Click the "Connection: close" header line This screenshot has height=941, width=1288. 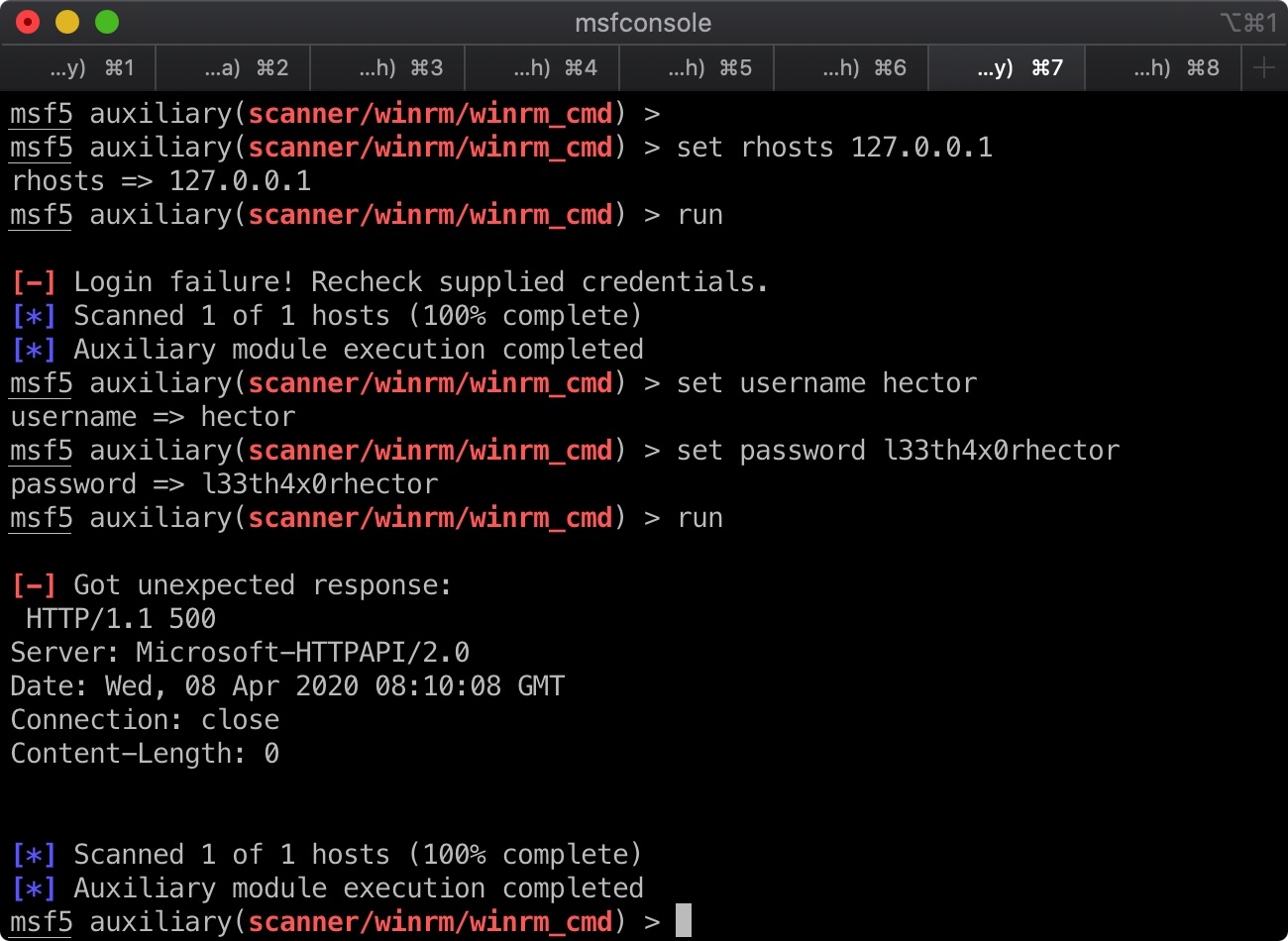[x=145, y=720]
